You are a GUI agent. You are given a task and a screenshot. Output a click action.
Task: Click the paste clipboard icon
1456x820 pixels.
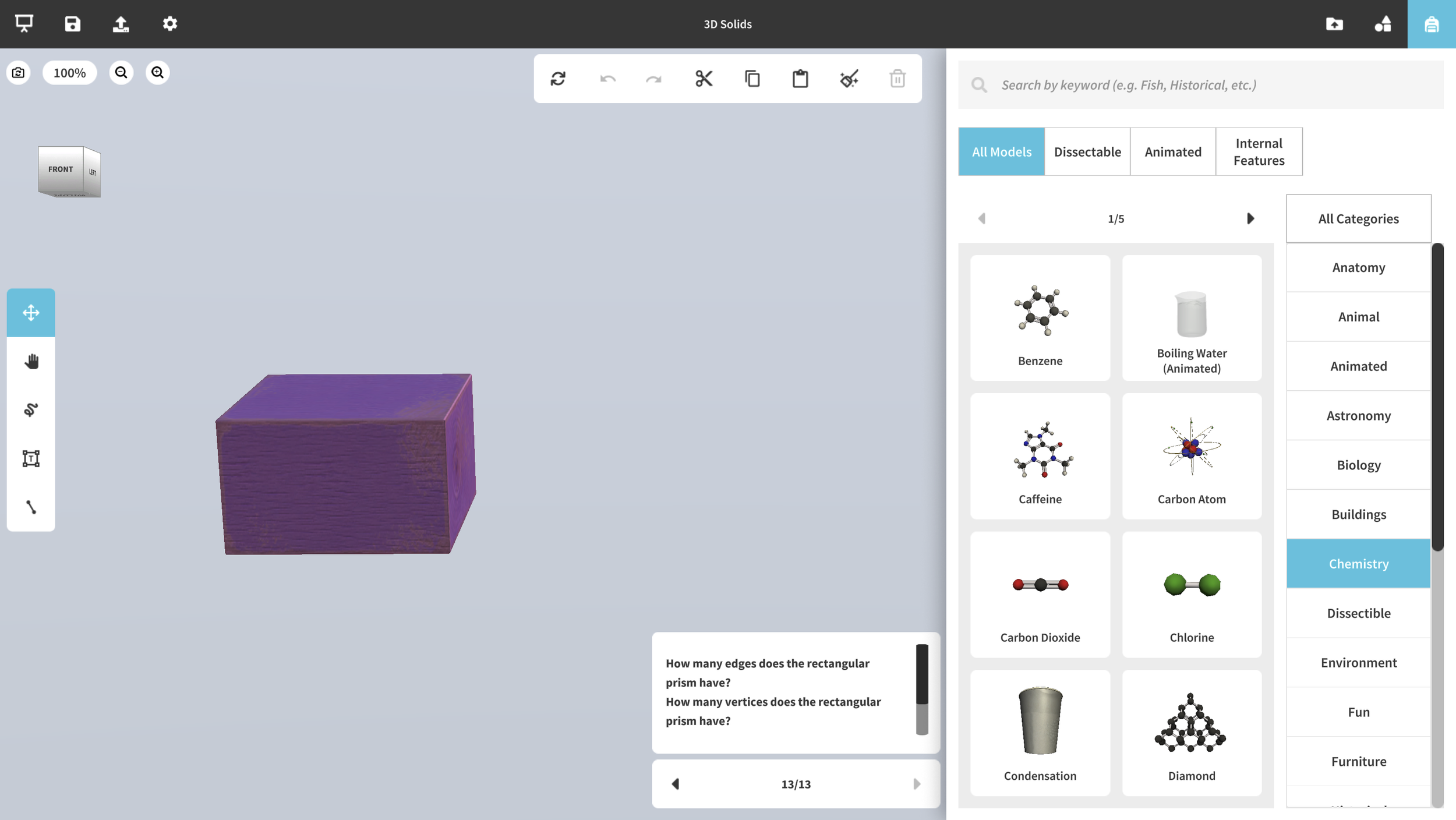[x=800, y=79]
